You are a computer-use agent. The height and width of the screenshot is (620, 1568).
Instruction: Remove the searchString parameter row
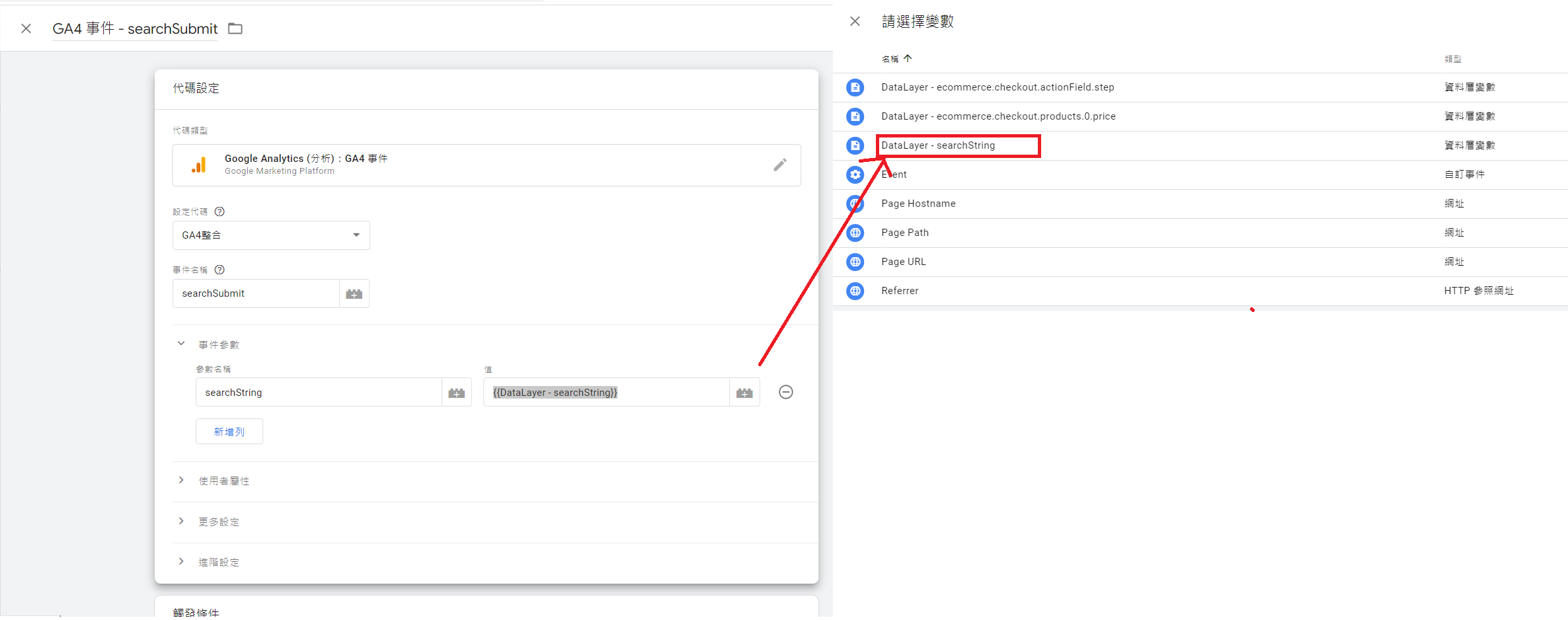[785, 392]
